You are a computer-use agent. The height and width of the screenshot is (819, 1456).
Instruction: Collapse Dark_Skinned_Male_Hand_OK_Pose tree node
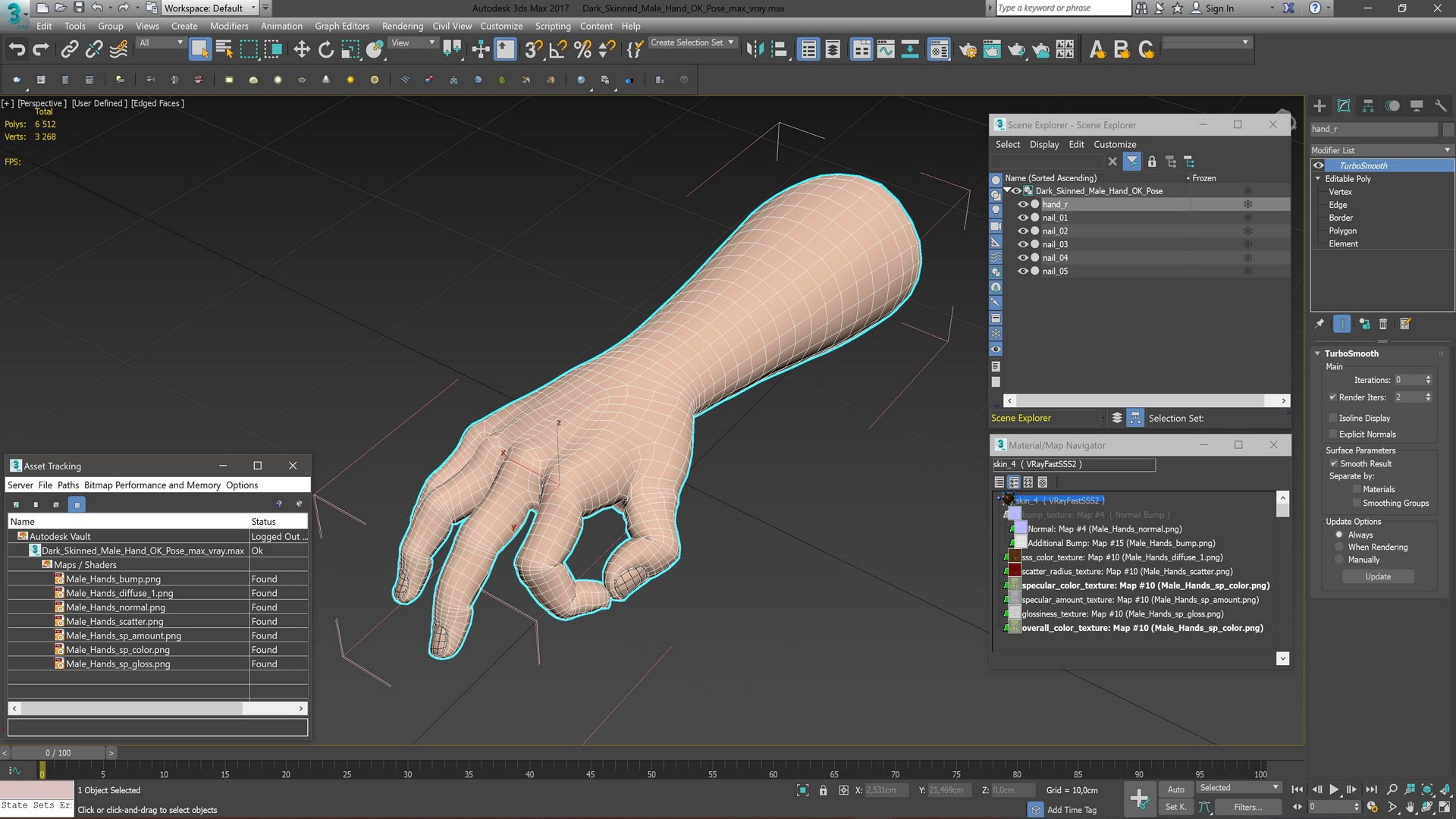1007,190
